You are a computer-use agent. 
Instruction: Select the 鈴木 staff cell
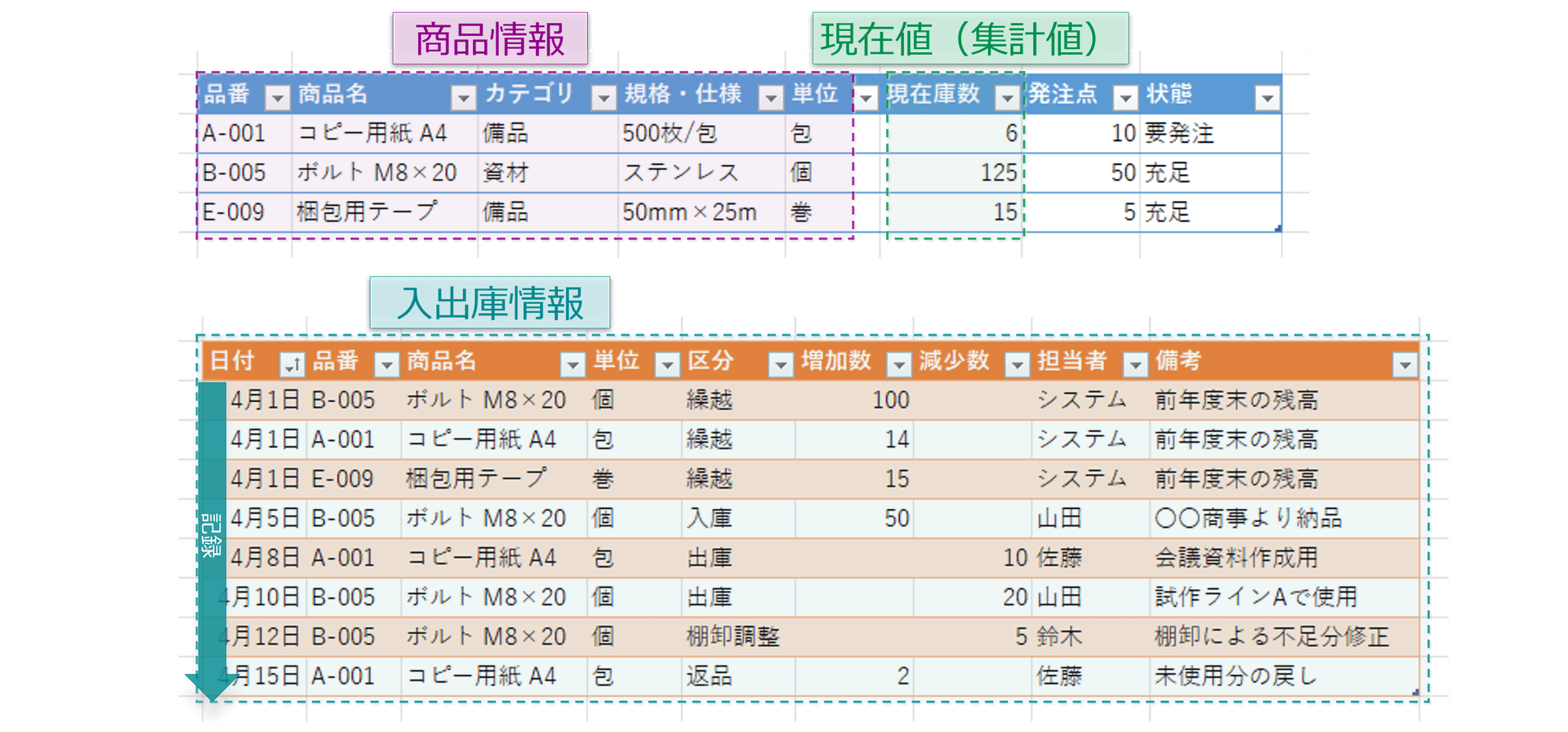pos(1090,636)
